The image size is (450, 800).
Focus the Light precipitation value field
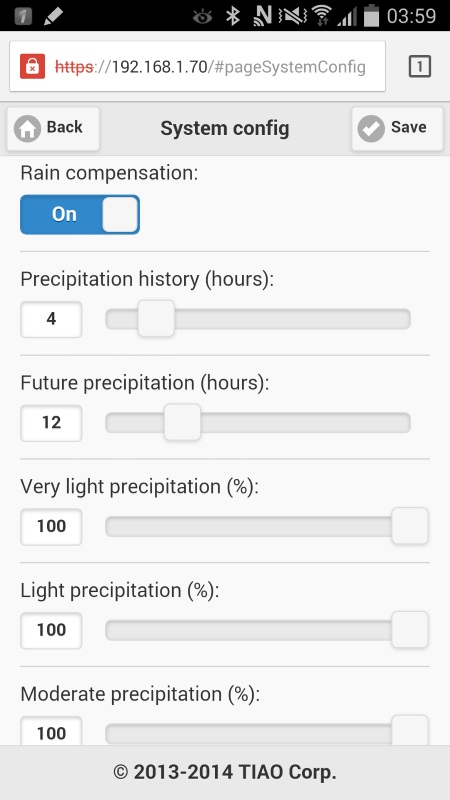(51, 630)
